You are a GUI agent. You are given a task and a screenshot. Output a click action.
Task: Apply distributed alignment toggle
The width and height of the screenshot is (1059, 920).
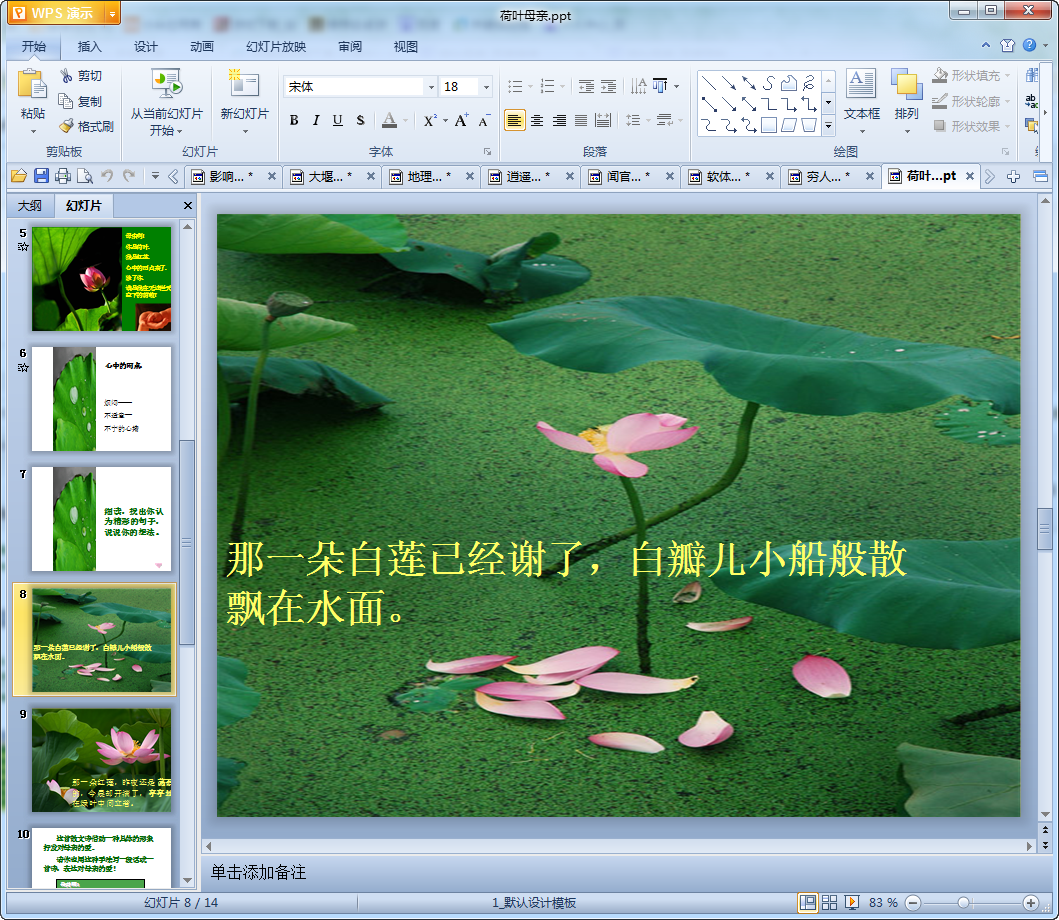[x=603, y=120]
